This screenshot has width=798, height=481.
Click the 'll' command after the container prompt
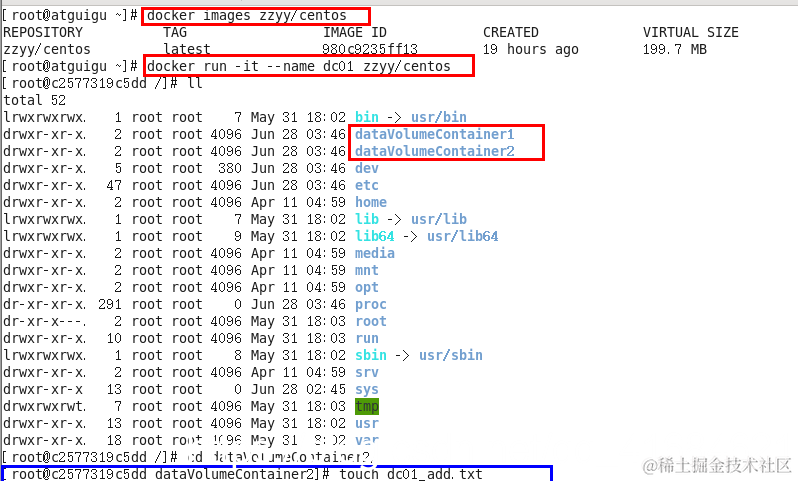(195, 83)
